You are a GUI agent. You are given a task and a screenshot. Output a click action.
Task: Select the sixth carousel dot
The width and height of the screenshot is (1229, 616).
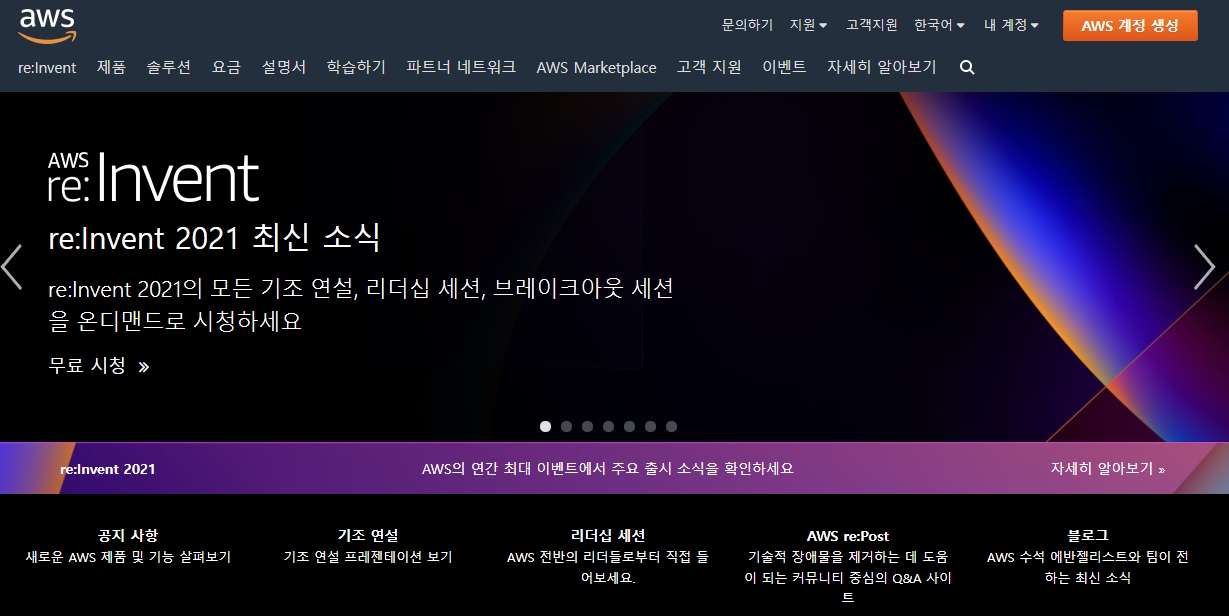650,426
